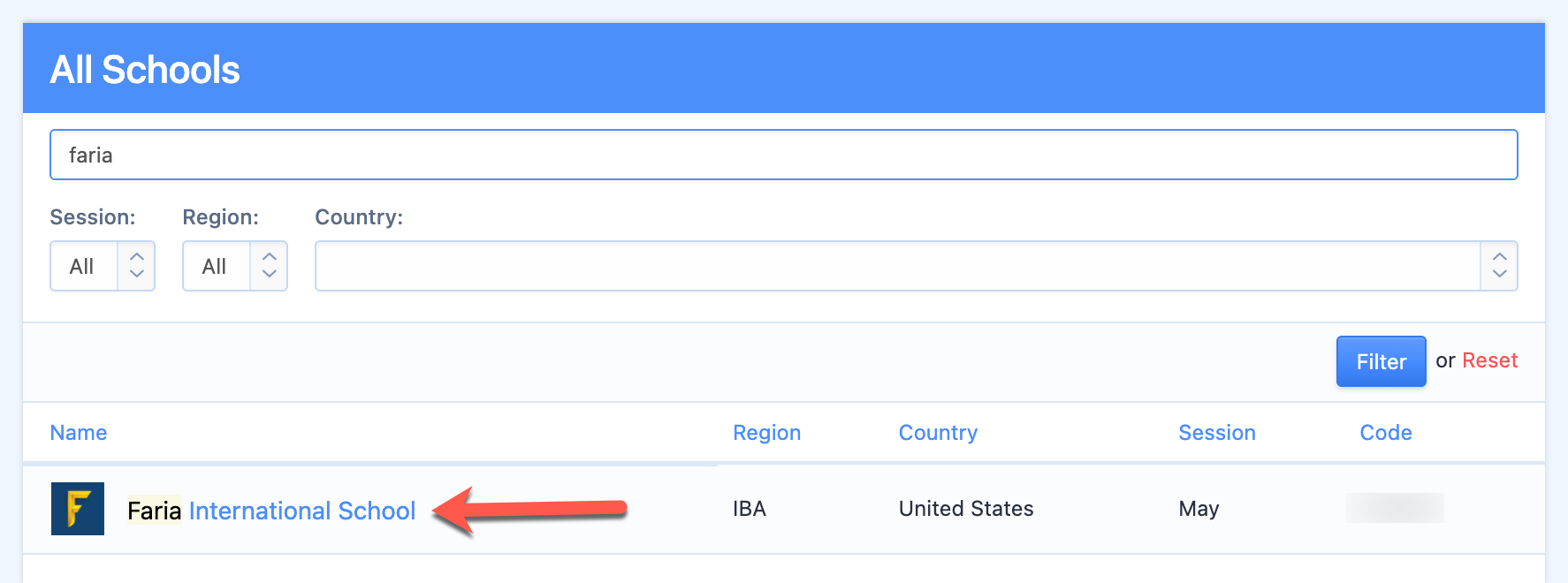Sort by the Code column header
Screen dimensions: 1568x583
1385,433
